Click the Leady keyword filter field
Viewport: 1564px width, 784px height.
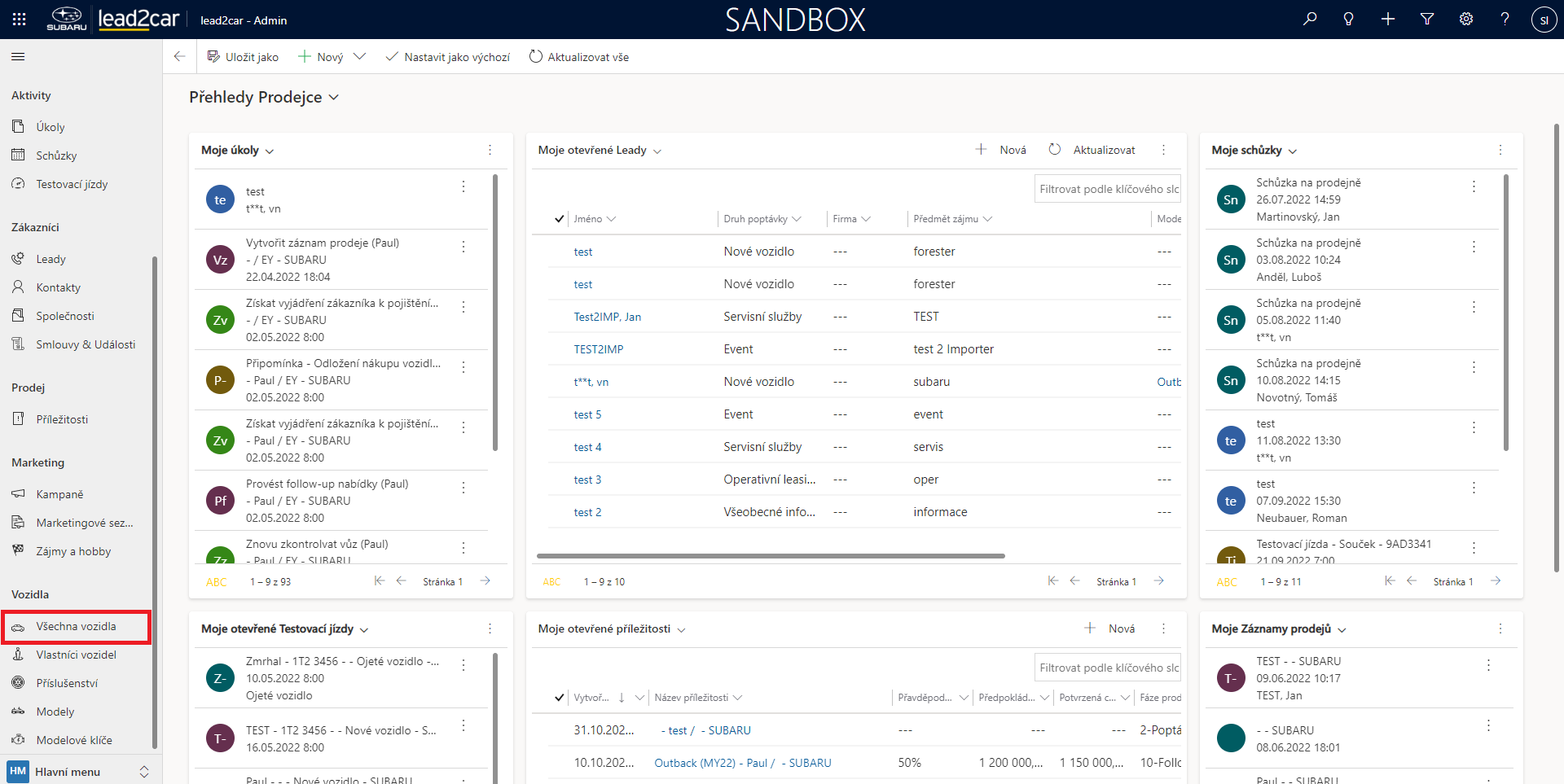1108,189
